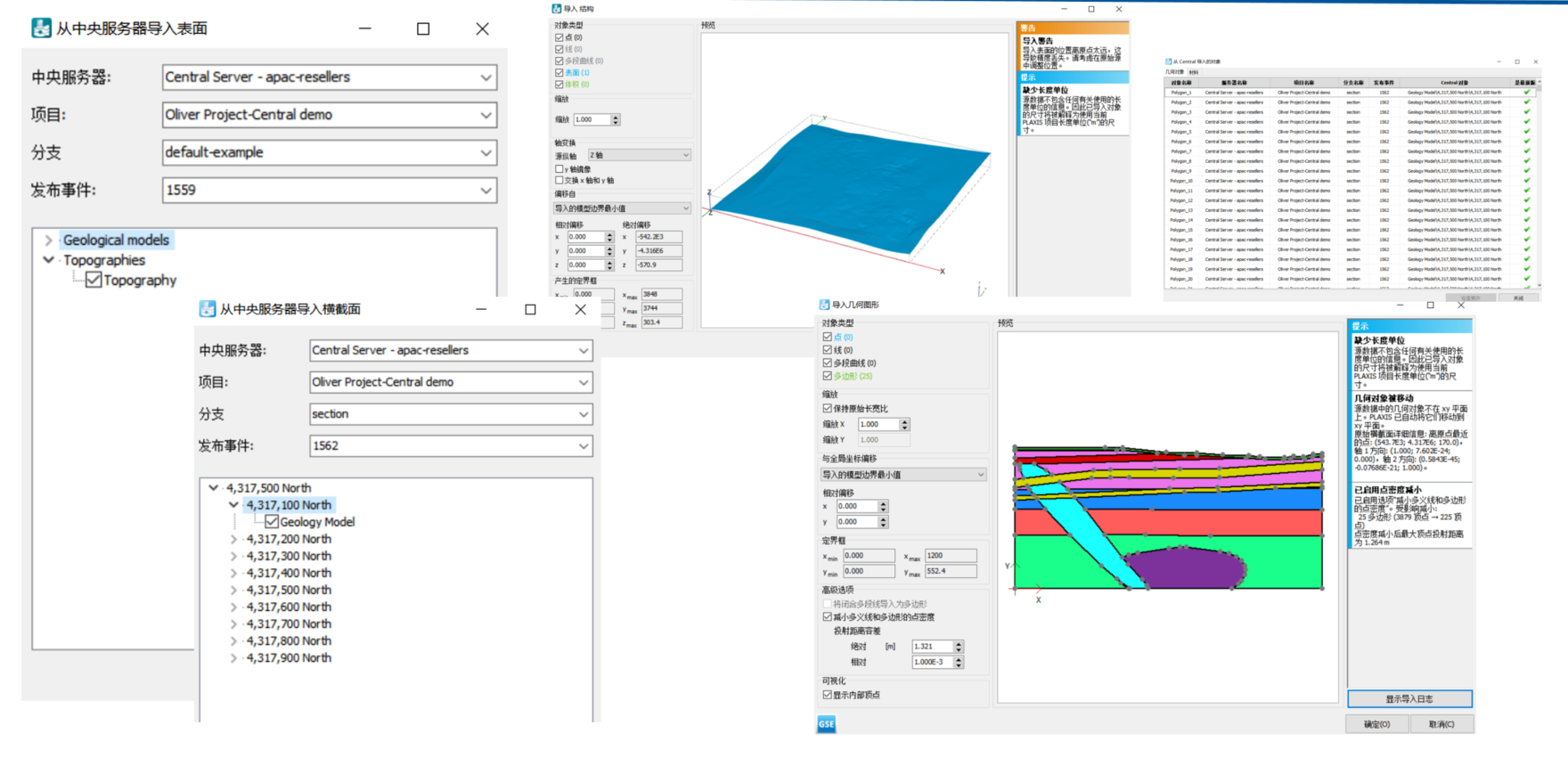Disable 显示内部顶点 checkbox
The image size is (1568, 758).
(828, 695)
